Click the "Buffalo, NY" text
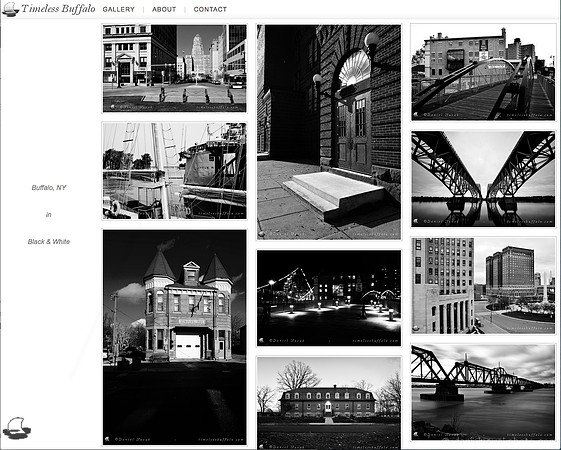 pos(49,187)
